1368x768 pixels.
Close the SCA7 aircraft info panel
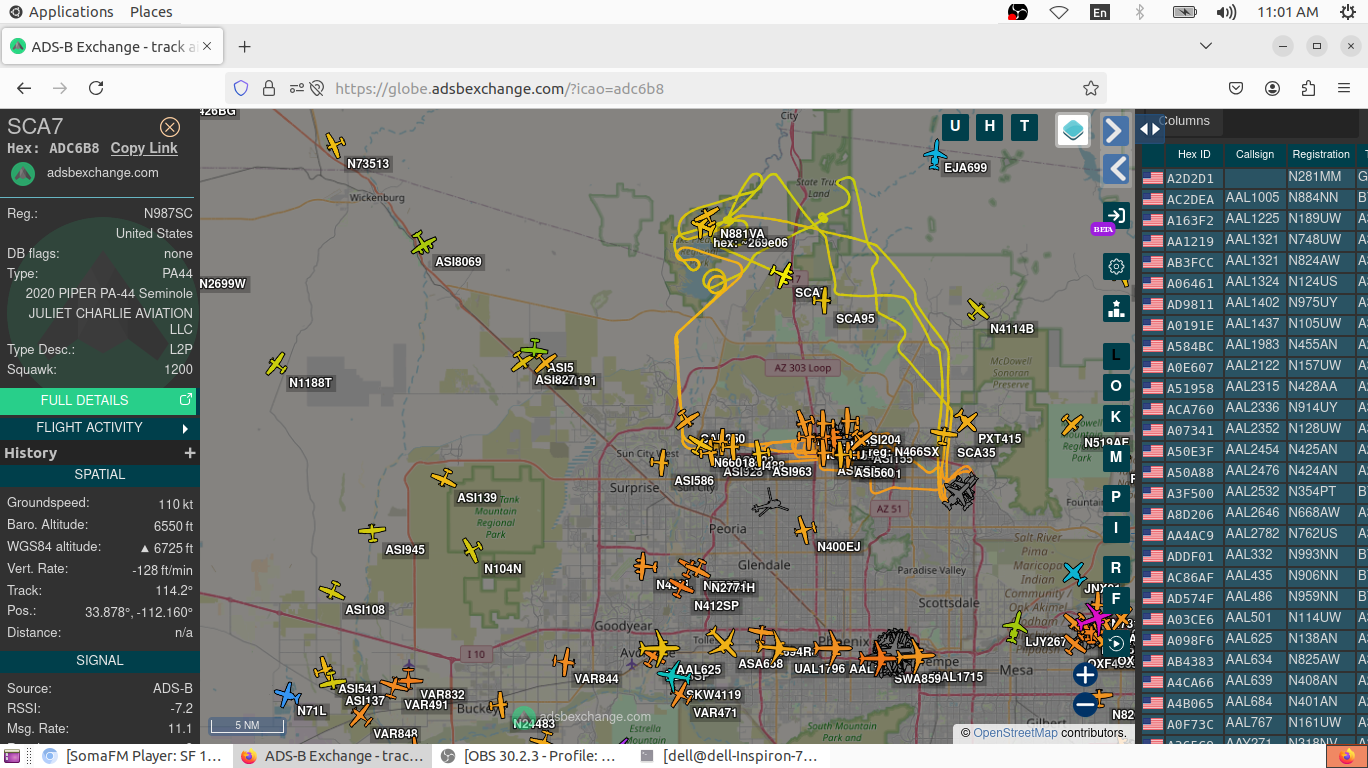coord(170,127)
